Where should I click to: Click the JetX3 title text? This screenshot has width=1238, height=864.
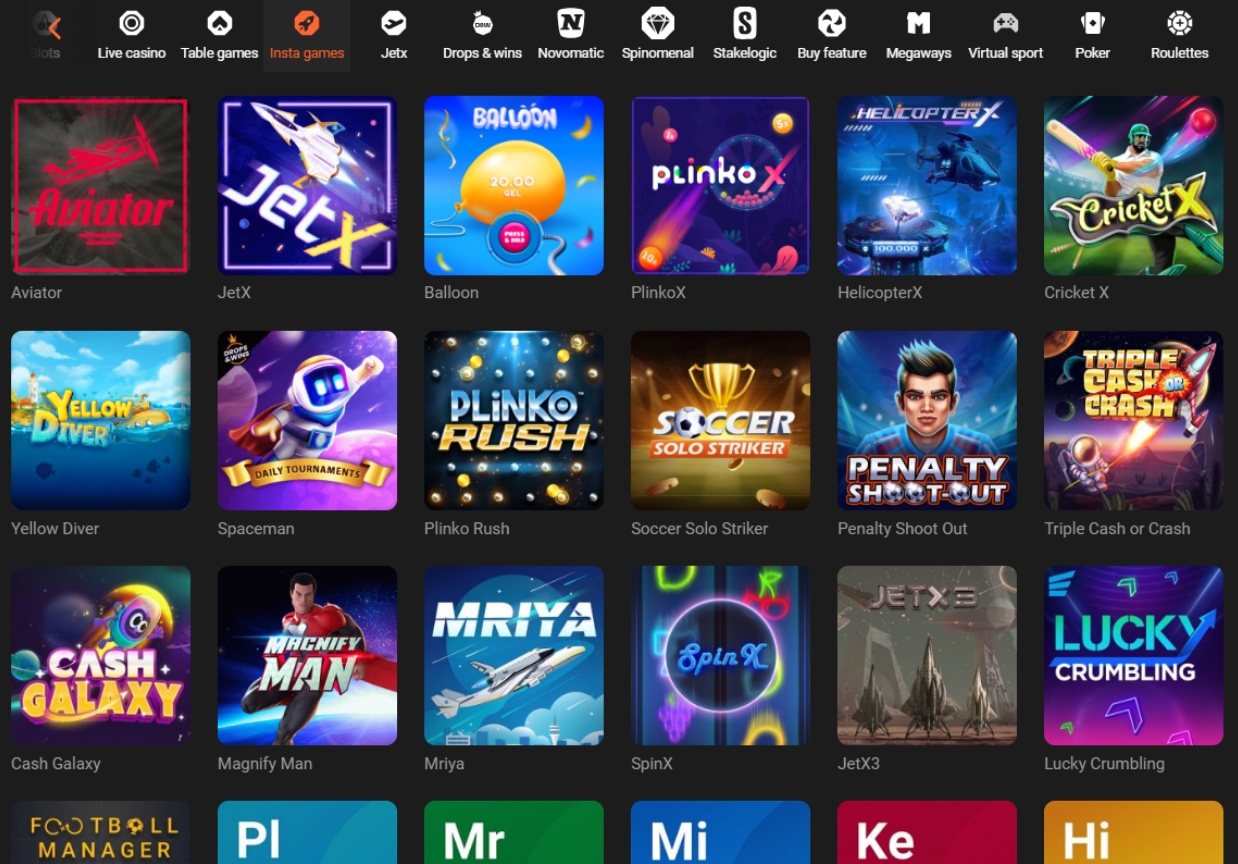pyautogui.click(x=858, y=763)
